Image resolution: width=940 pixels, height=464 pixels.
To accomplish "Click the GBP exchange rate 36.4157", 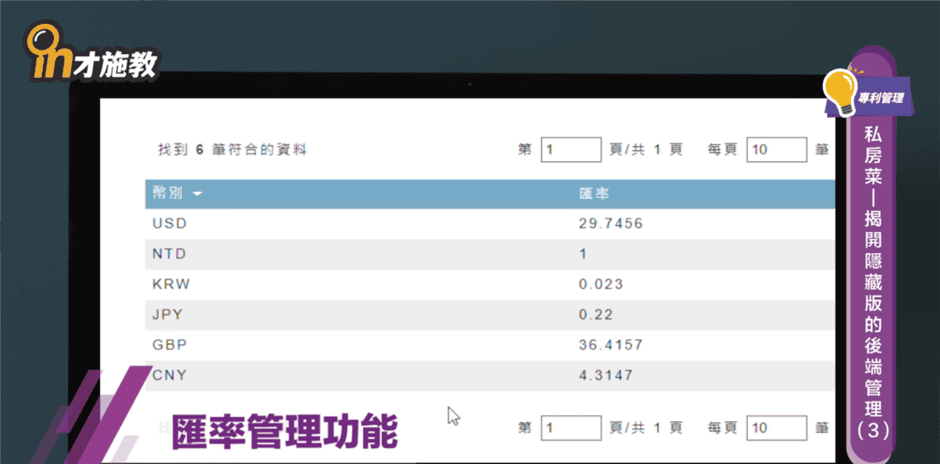I will [x=610, y=344].
